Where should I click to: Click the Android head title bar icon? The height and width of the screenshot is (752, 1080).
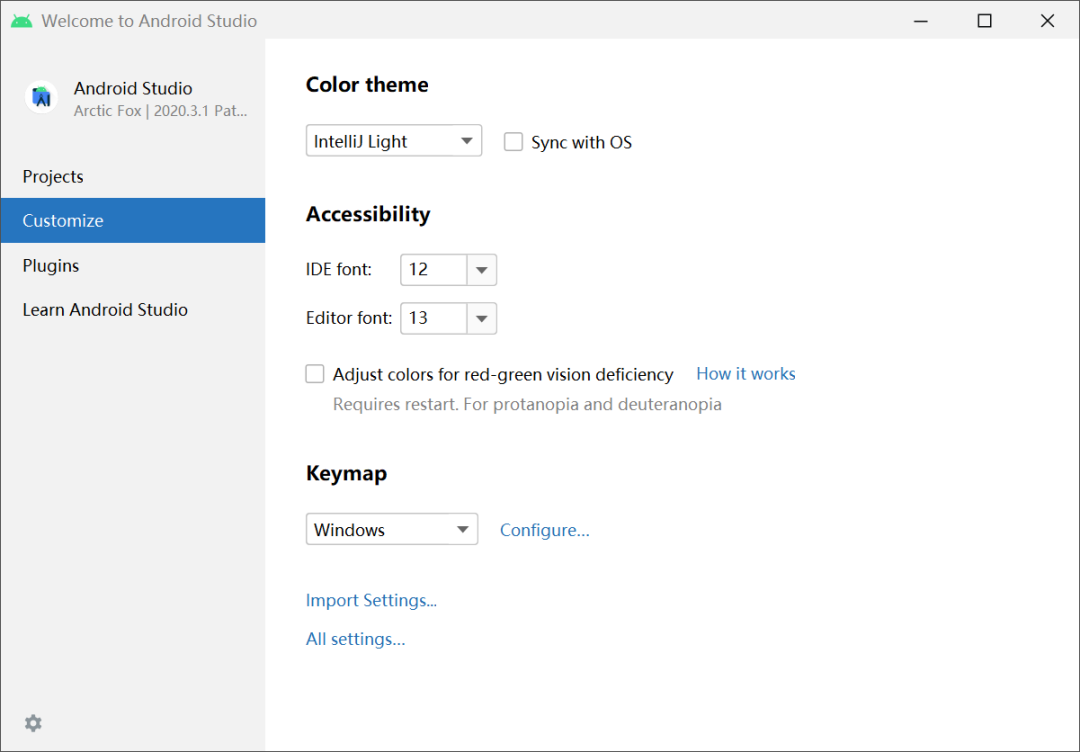(21, 21)
